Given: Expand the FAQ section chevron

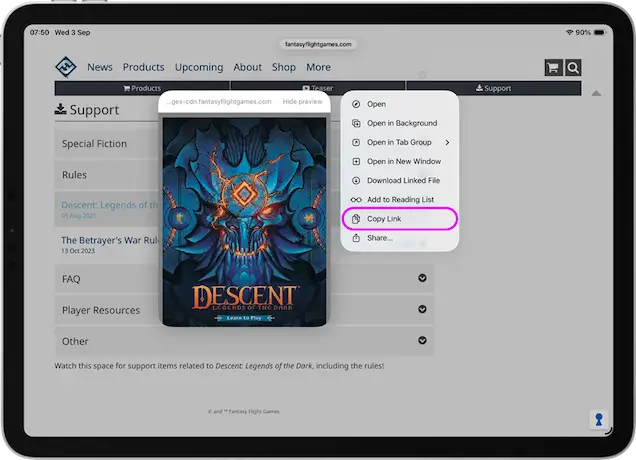Looking at the screenshot, I should click(423, 279).
